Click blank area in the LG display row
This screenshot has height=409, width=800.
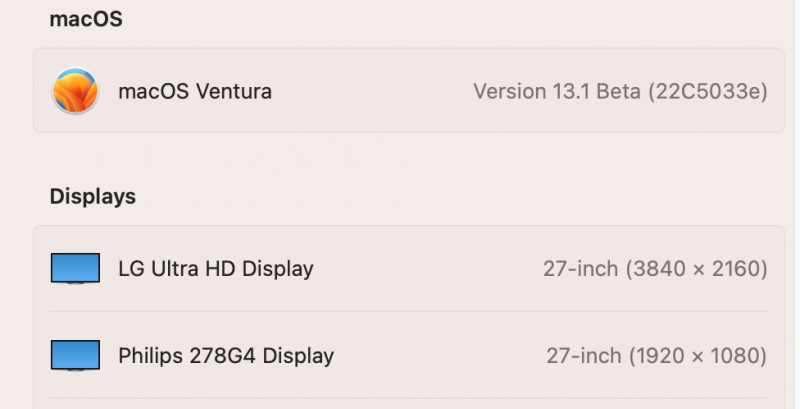click(420, 268)
